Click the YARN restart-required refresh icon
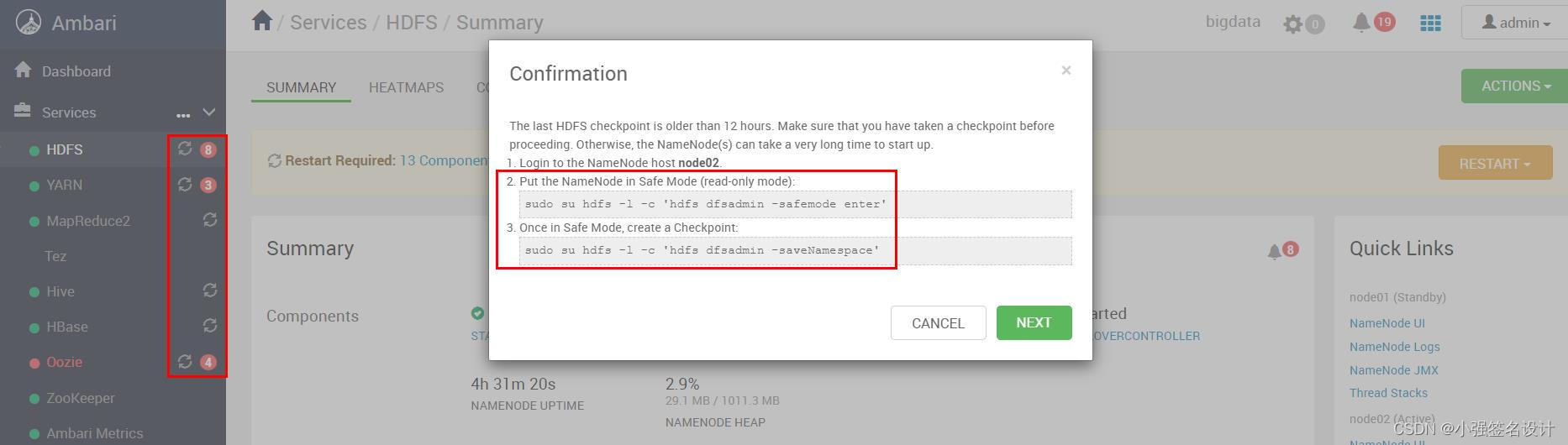The width and height of the screenshot is (1568, 445). click(185, 184)
